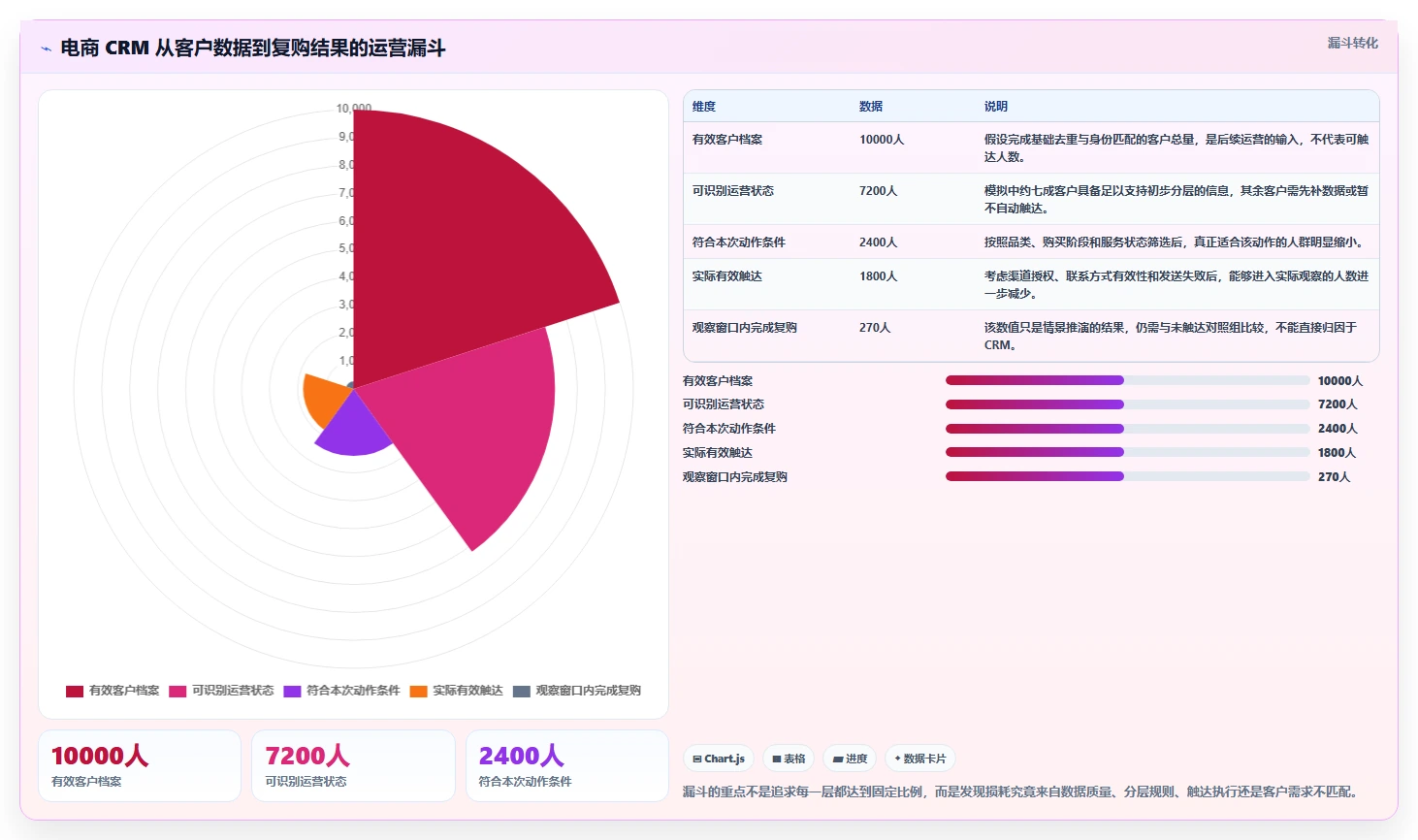Click the 10000人 table cell
This screenshot has width=1418, height=840.
[882, 140]
